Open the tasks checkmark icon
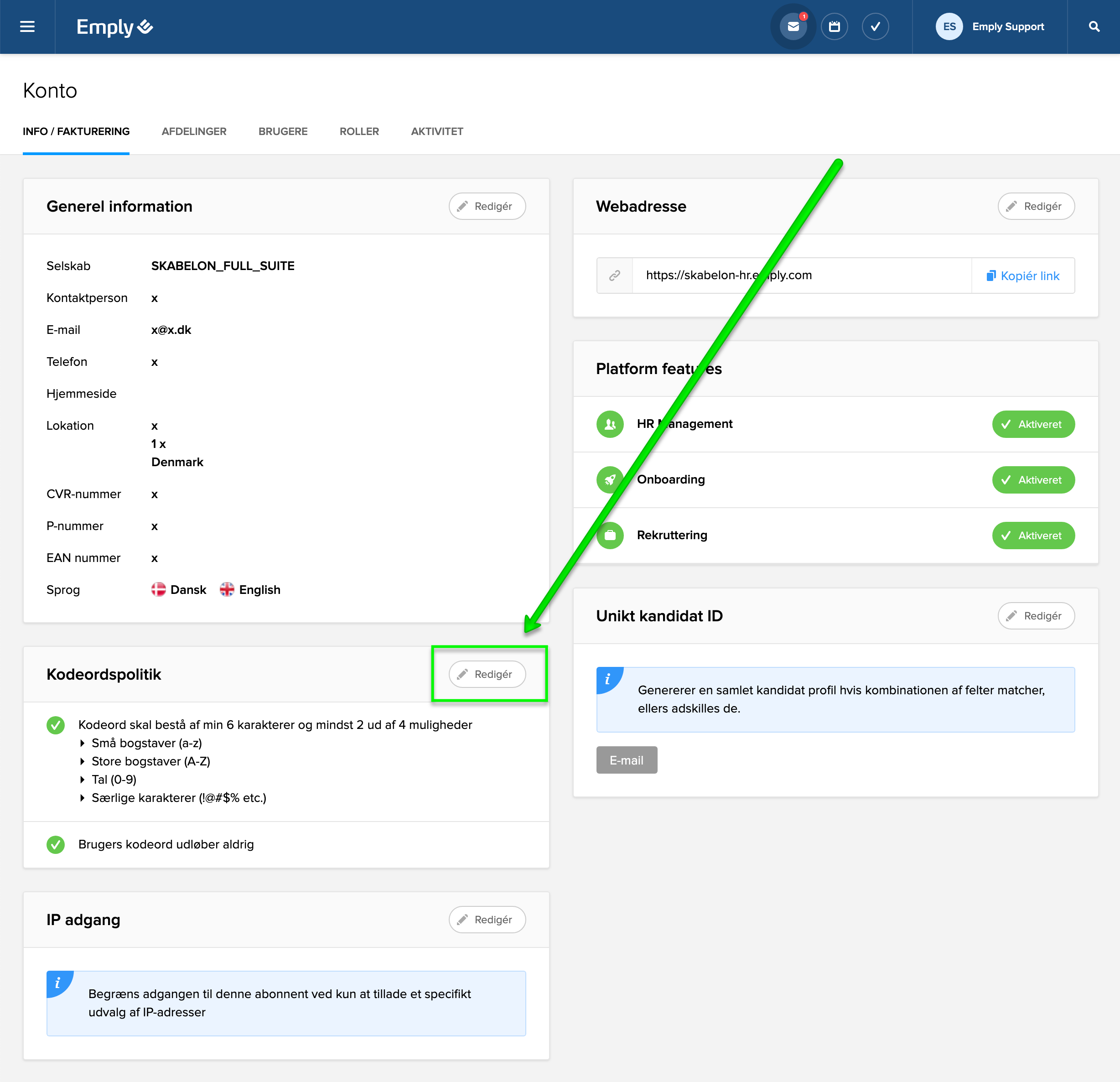This screenshot has width=1120, height=1082. (x=875, y=27)
